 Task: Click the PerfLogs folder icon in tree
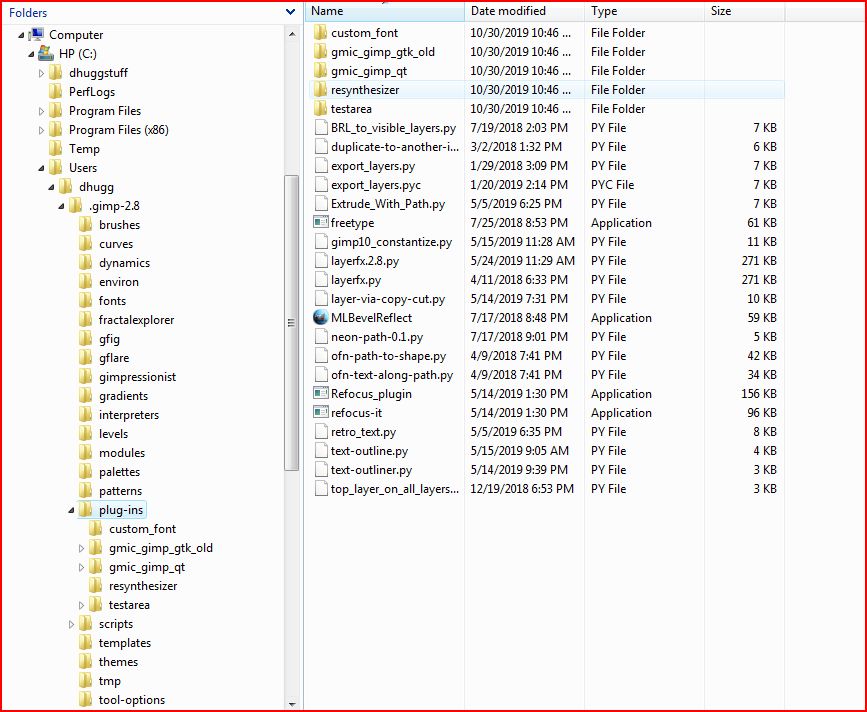click(55, 92)
